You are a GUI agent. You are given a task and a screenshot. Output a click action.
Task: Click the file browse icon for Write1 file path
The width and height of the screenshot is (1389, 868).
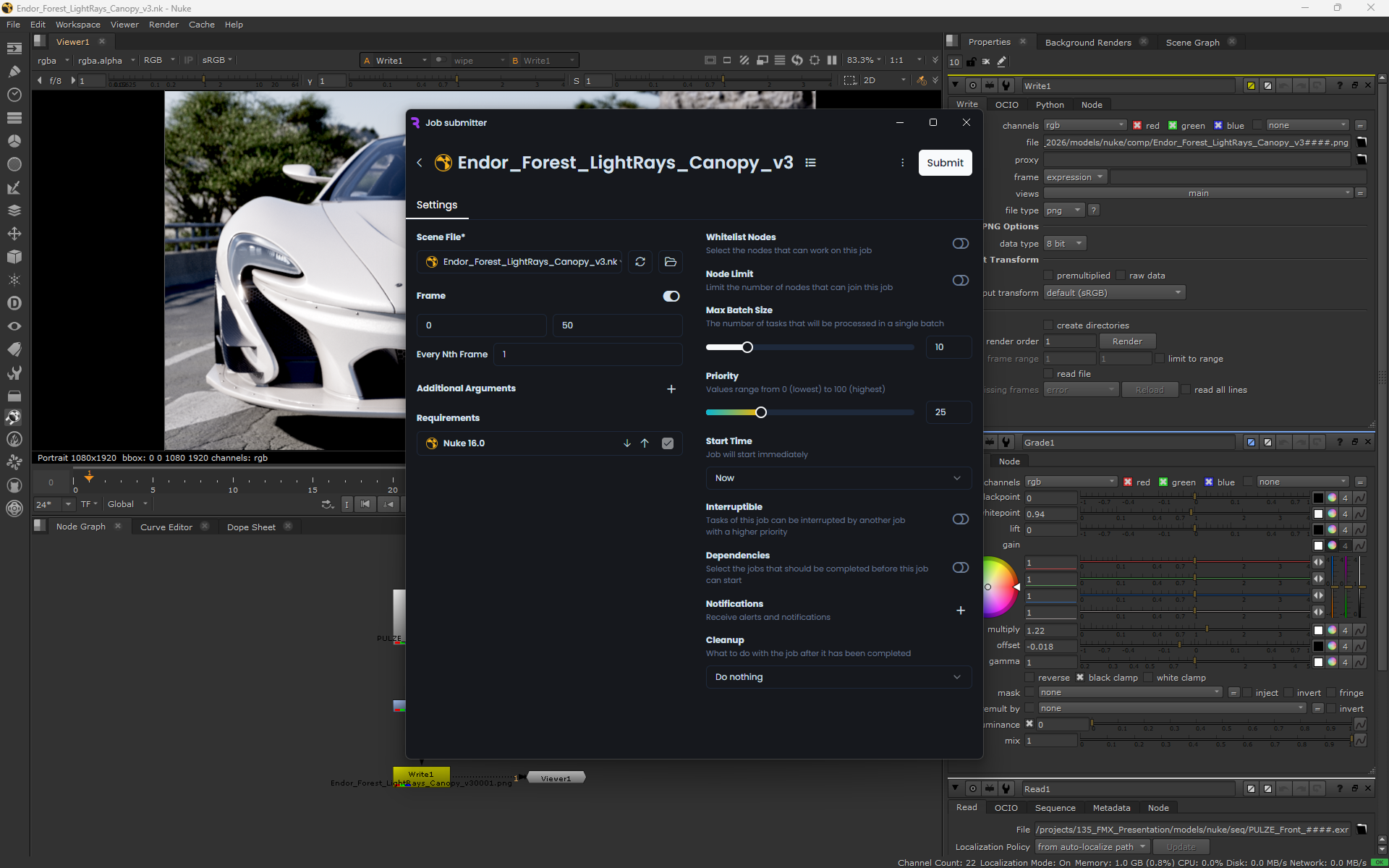(x=1361, y=142)
